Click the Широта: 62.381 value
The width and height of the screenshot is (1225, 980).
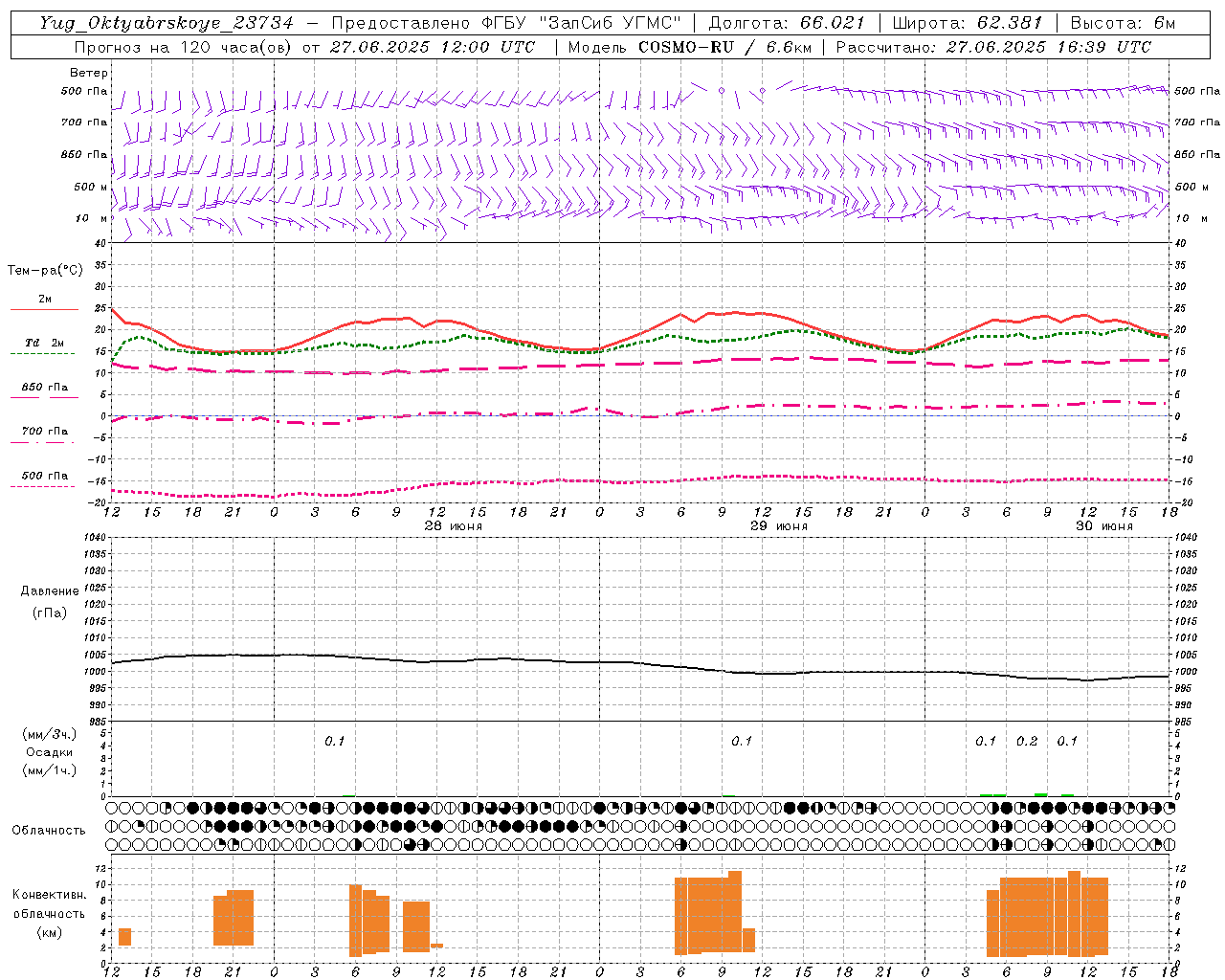[967, 23]
